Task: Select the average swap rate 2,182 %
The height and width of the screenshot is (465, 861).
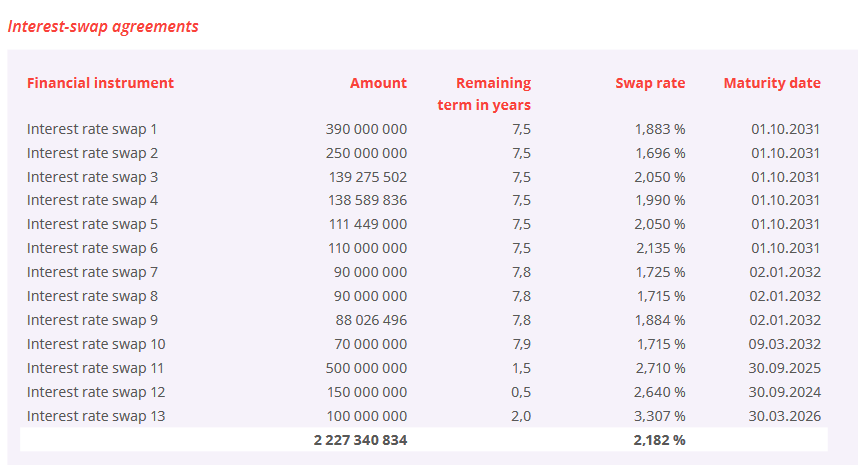Action: point(659,440)
